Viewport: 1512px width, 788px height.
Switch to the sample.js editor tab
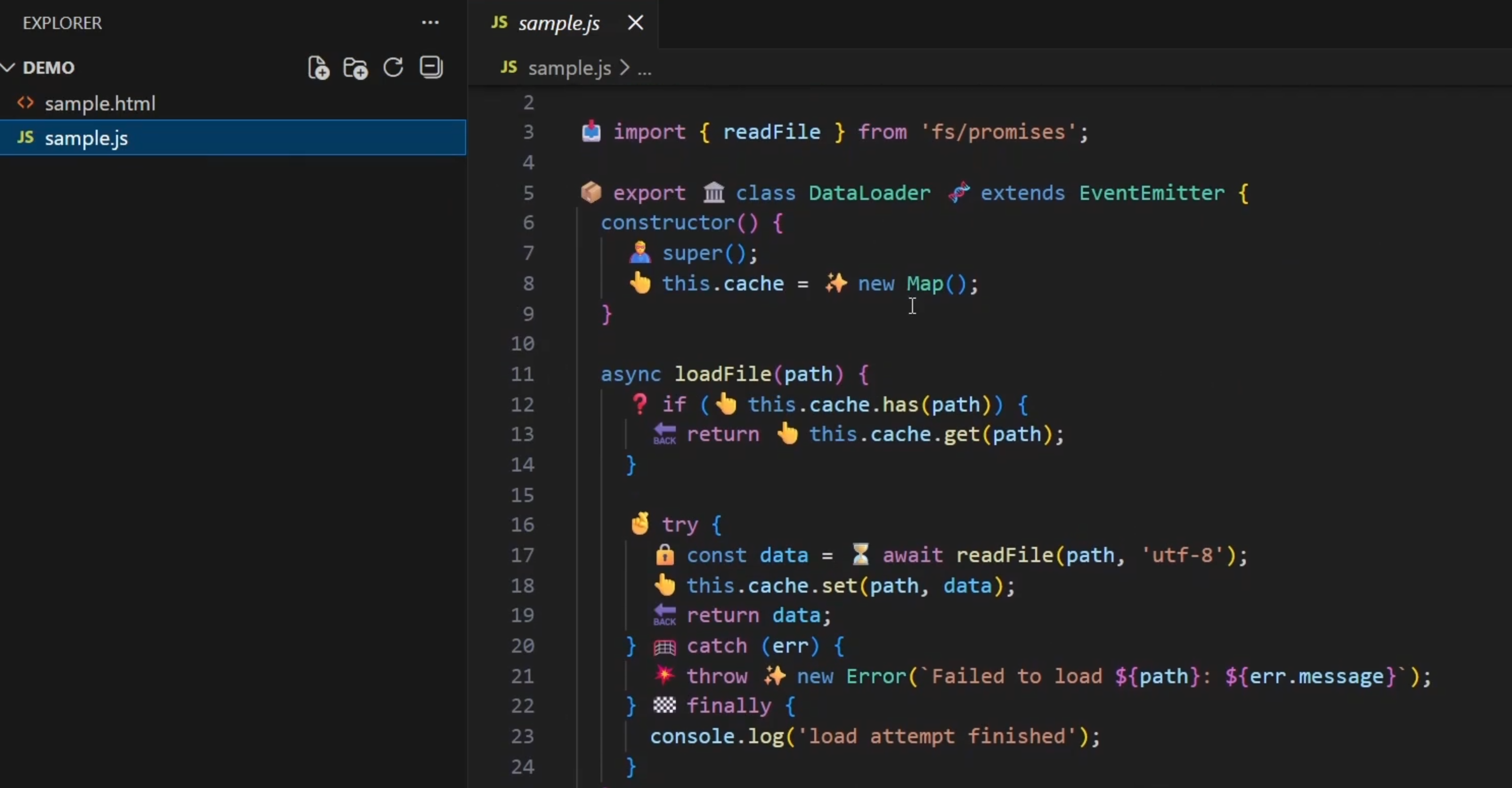[x=558, y=23]
